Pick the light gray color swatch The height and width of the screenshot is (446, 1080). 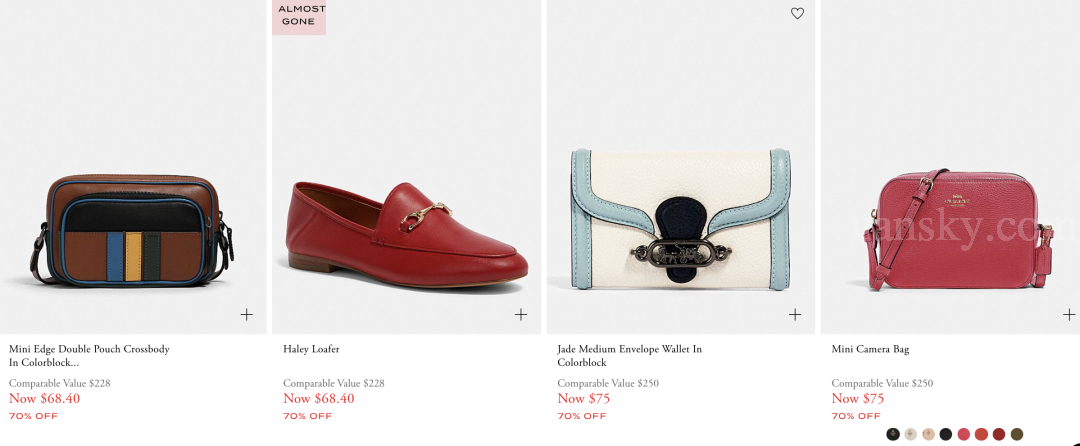(x=910, y=434)
